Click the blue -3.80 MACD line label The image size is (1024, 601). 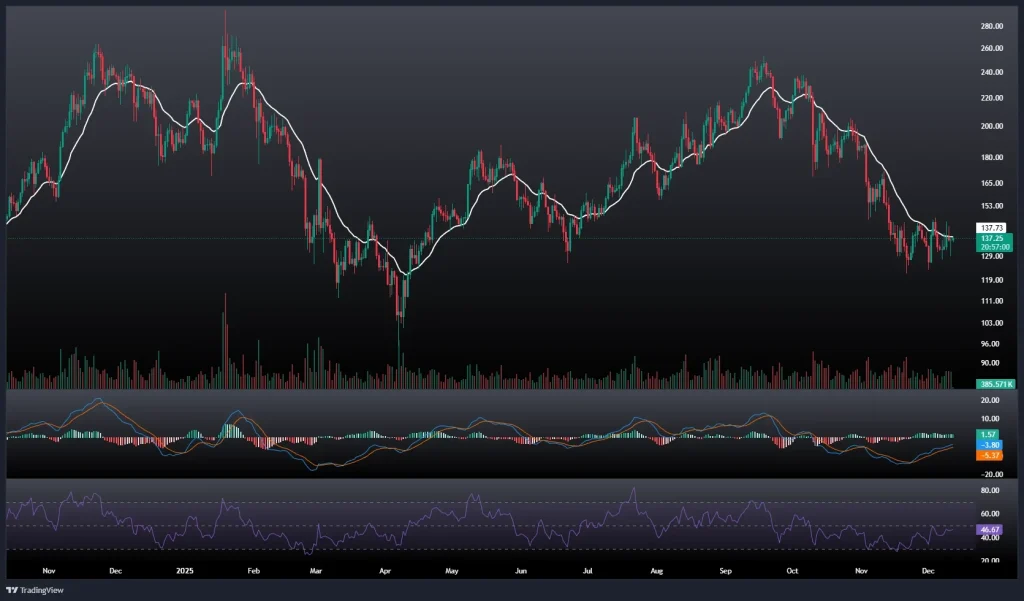click(x=992, y=445)
